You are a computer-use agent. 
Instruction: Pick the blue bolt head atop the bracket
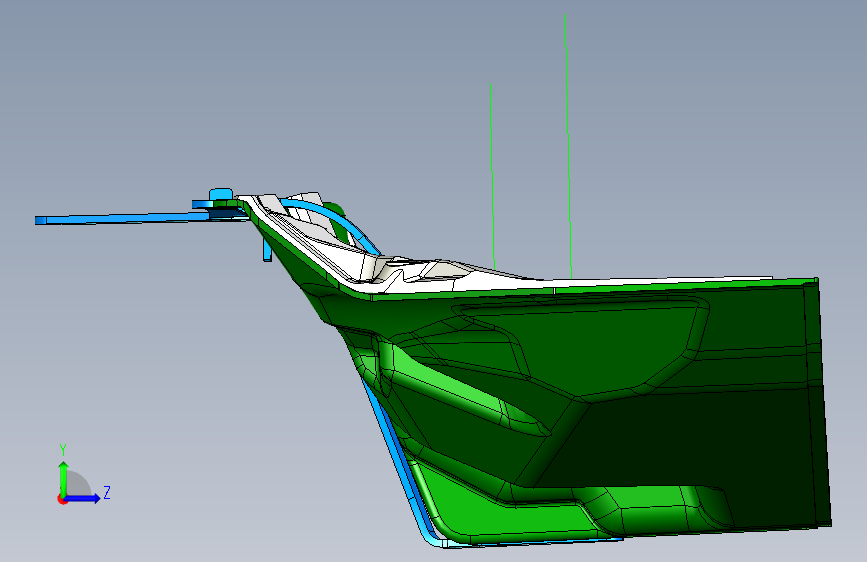[x=221, y=194]
